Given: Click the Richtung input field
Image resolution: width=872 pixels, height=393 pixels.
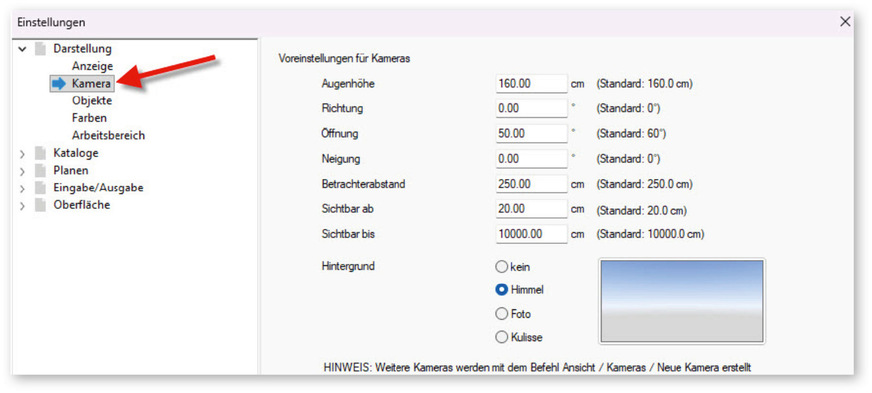Looking at the screenshot, I should (531, 108).
